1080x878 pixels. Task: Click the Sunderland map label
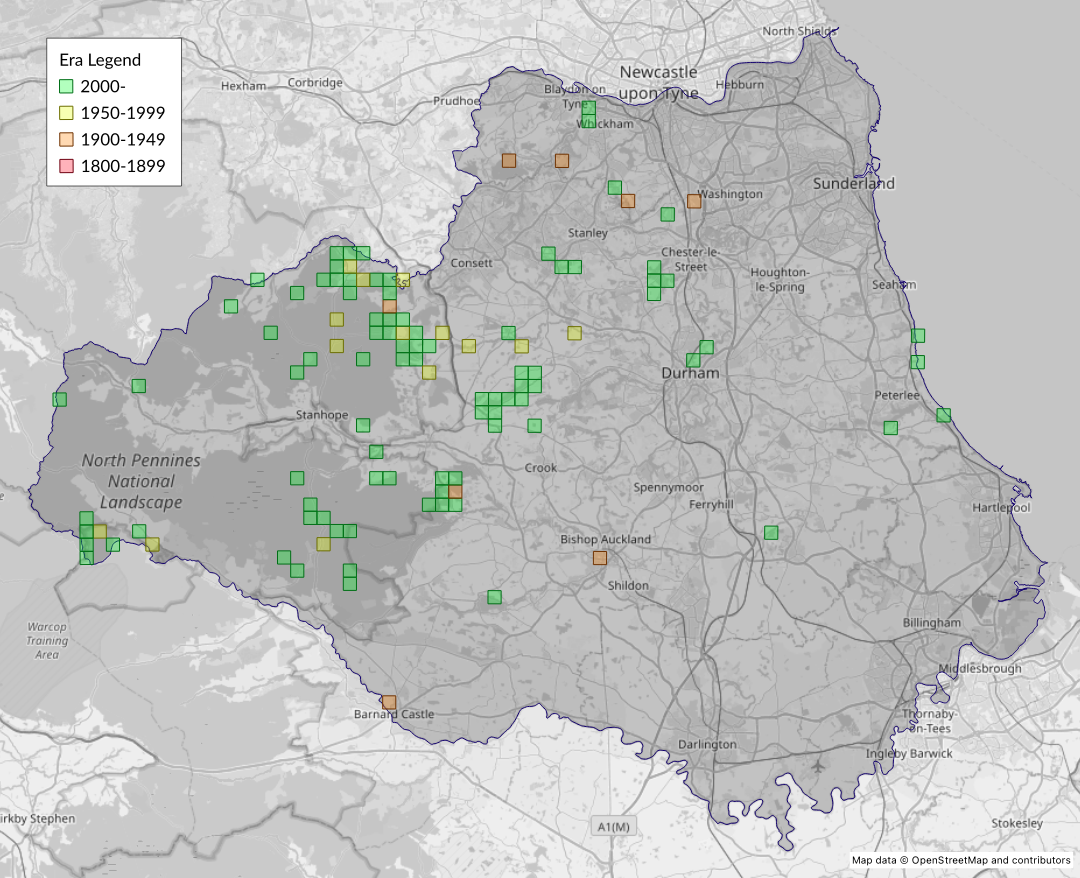coord(853,183)
